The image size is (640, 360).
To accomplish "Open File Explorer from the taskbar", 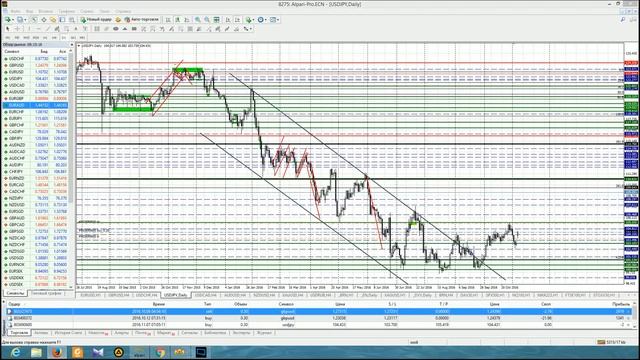I will [x=36, y=352].
